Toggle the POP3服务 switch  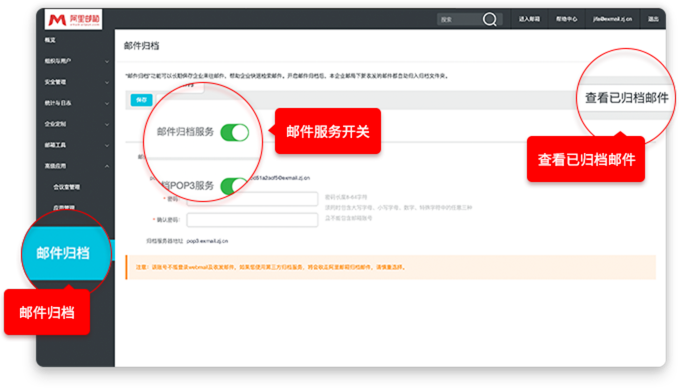pos(233,186)
